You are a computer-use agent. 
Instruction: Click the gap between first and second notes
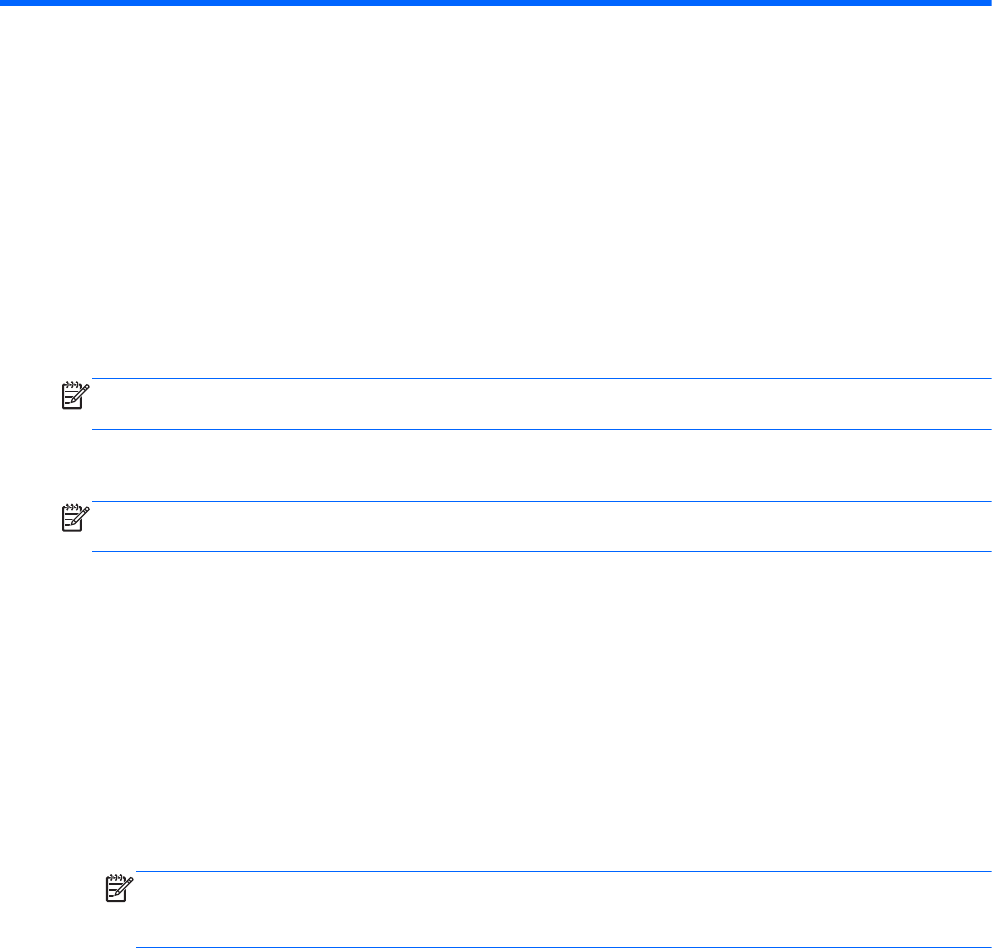tap(496, 466)
